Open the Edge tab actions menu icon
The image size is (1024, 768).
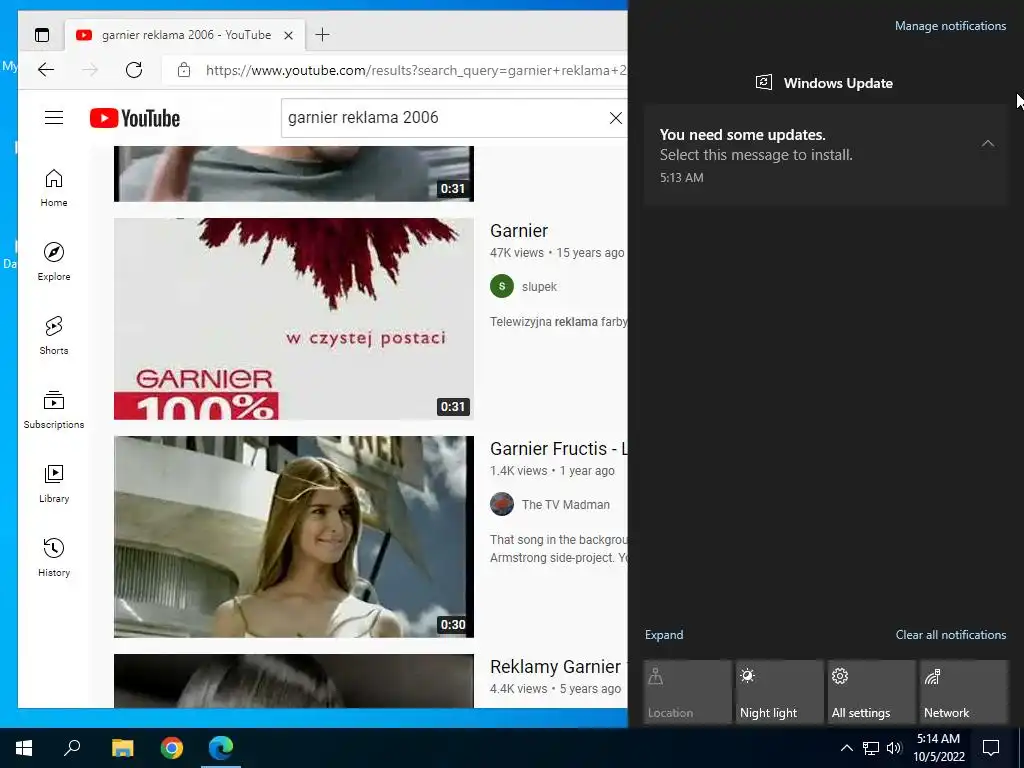pyautogui.click(x=42, y=35)
